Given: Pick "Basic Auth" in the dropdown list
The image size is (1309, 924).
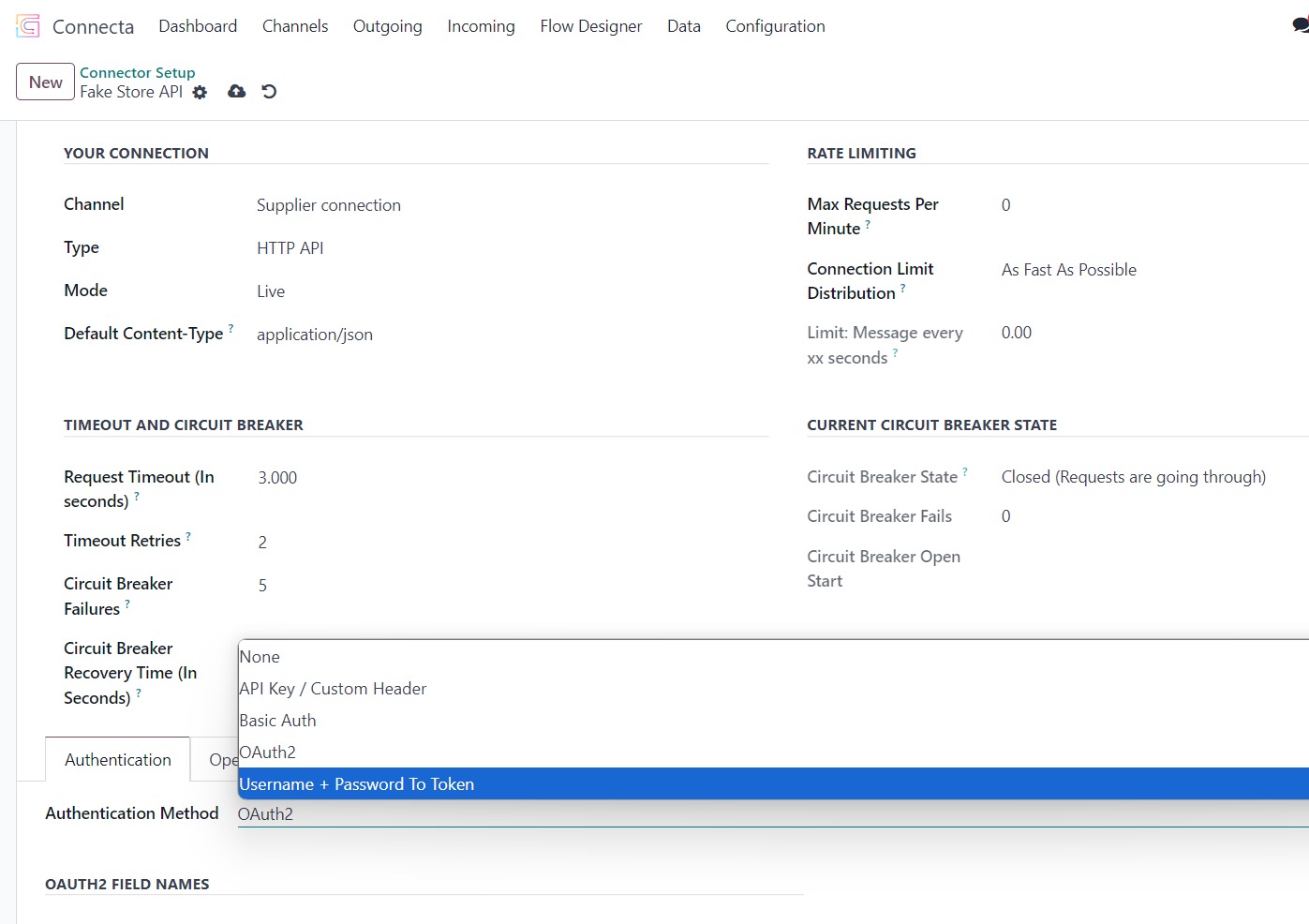Looking at the screenshot, I should coord(278,721).
